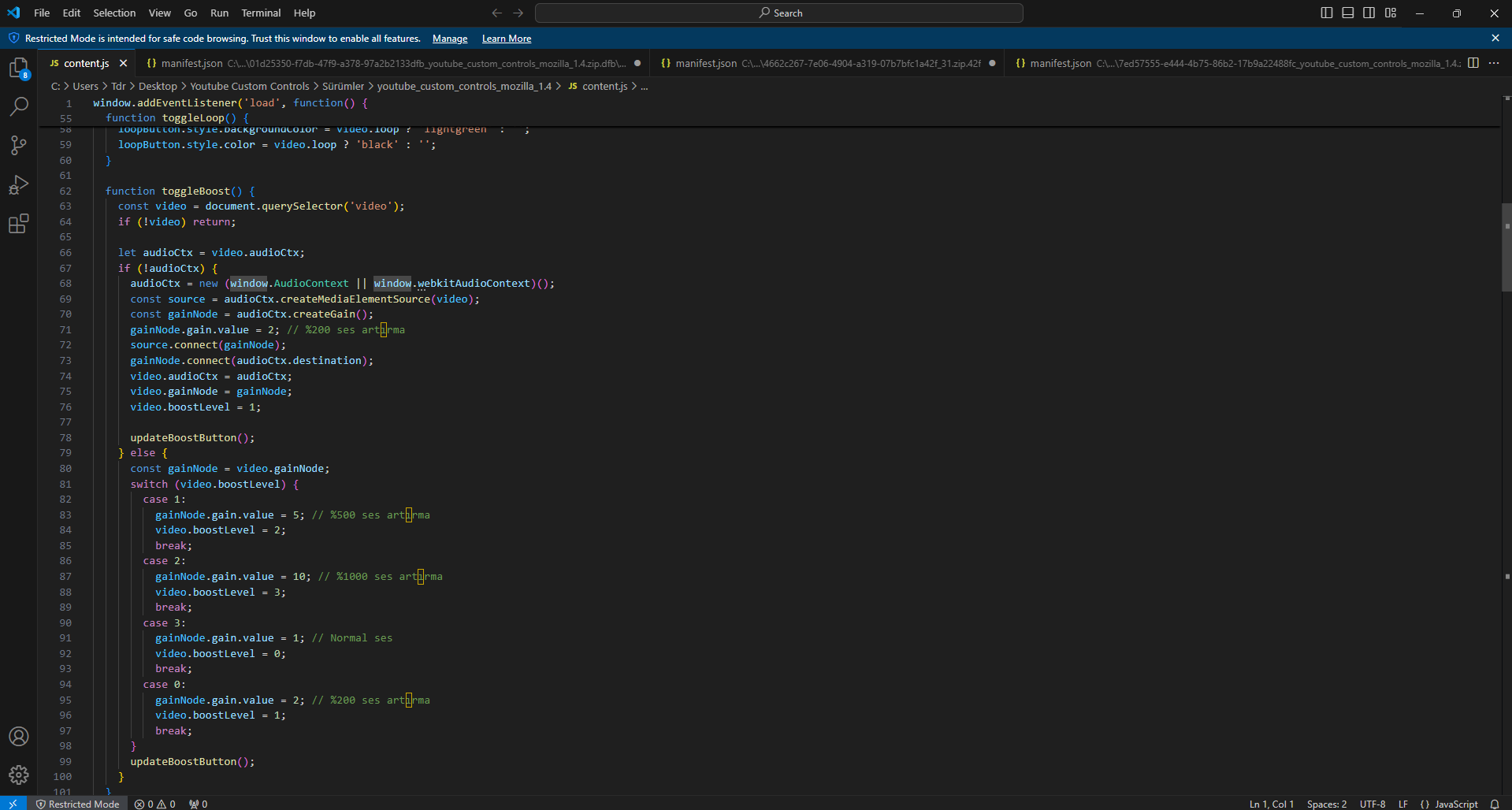Open remote window status bar icon
This screenshot has width=1512, height=810.
point(13,804)
